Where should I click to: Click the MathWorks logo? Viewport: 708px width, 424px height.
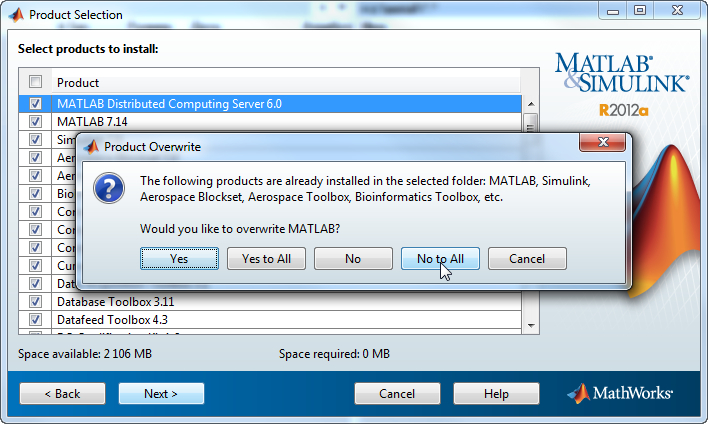click(x=620, y=393)
